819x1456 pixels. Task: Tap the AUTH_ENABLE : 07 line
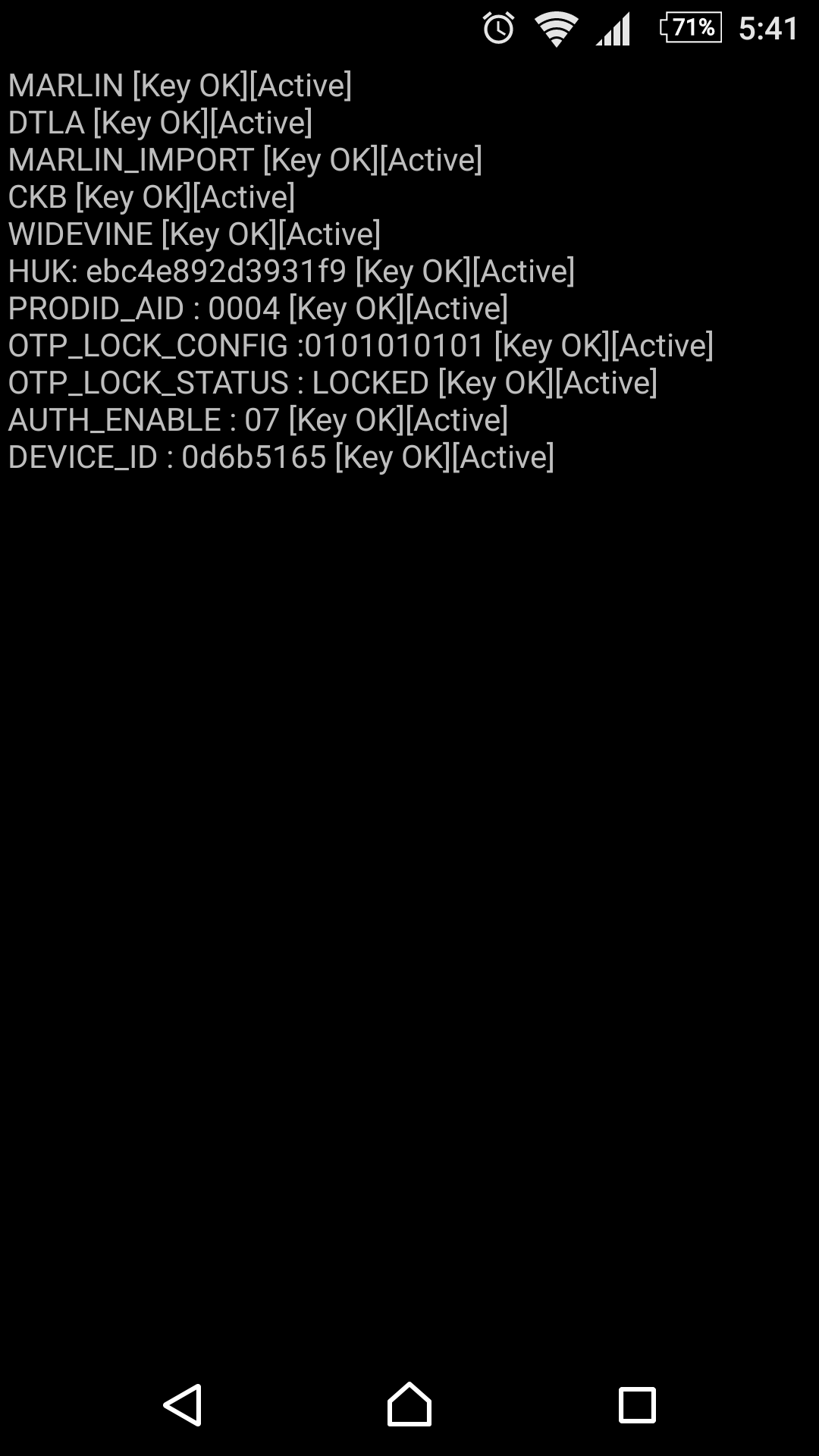[258, 420]
